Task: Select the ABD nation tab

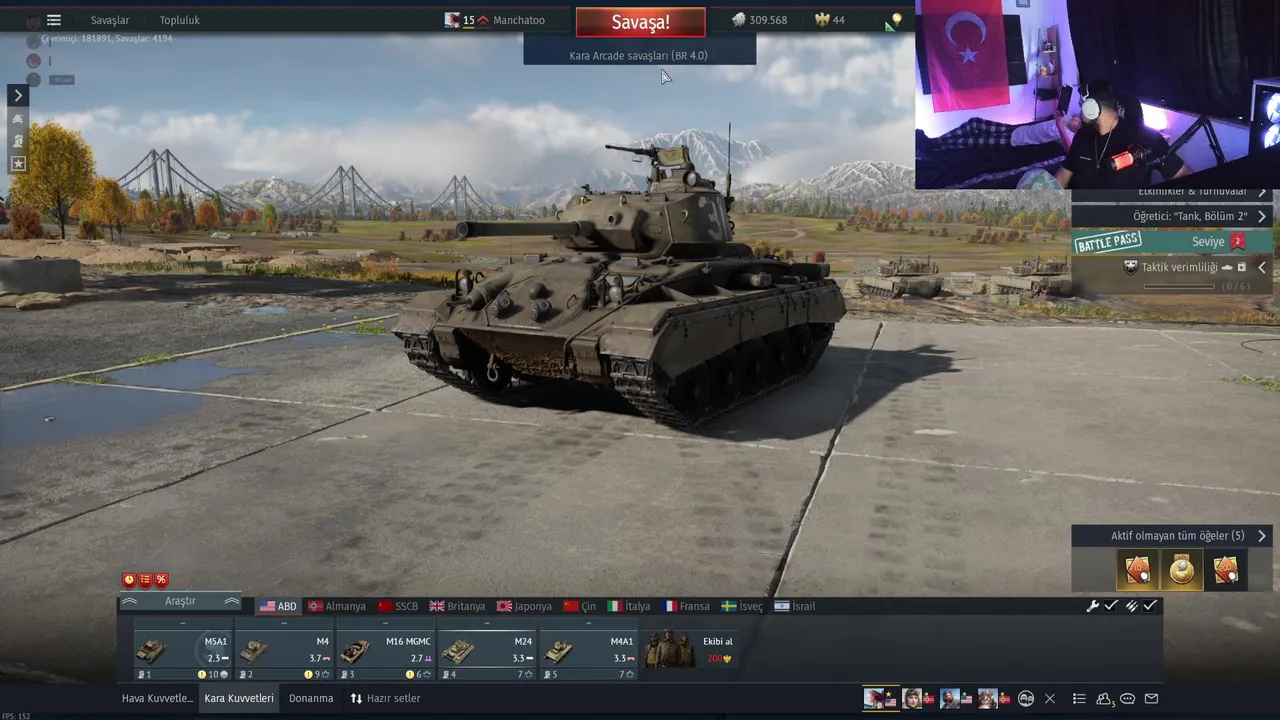Action: click(278, 606)
